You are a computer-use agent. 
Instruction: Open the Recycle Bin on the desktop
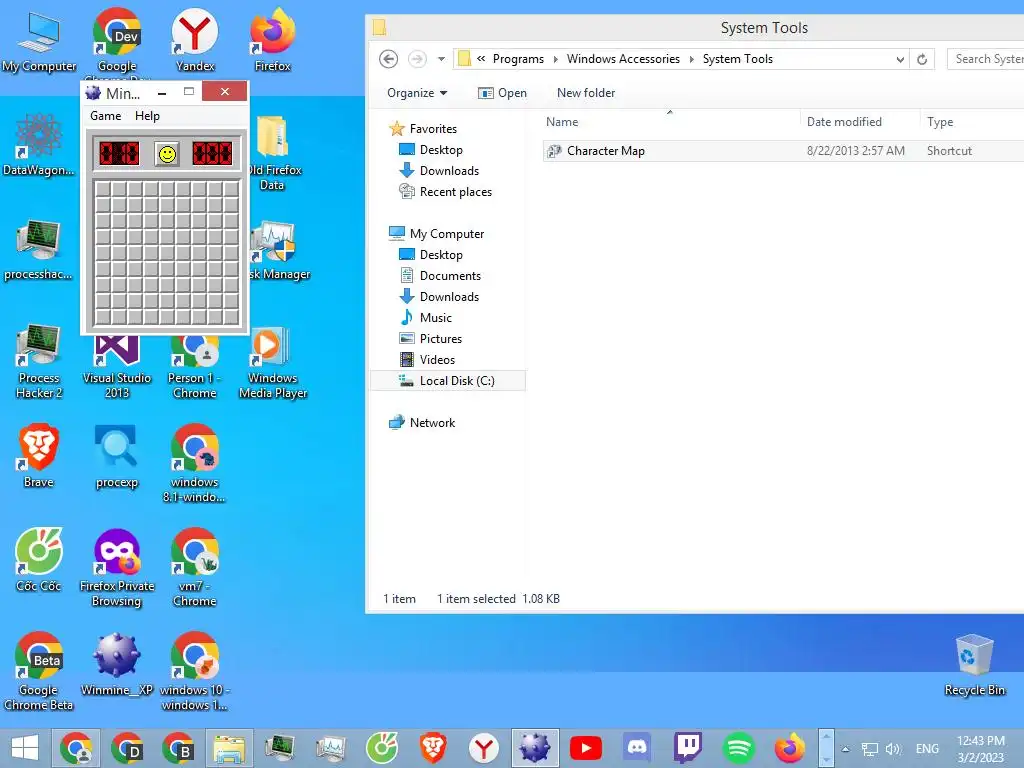click(x=974, y=665)
